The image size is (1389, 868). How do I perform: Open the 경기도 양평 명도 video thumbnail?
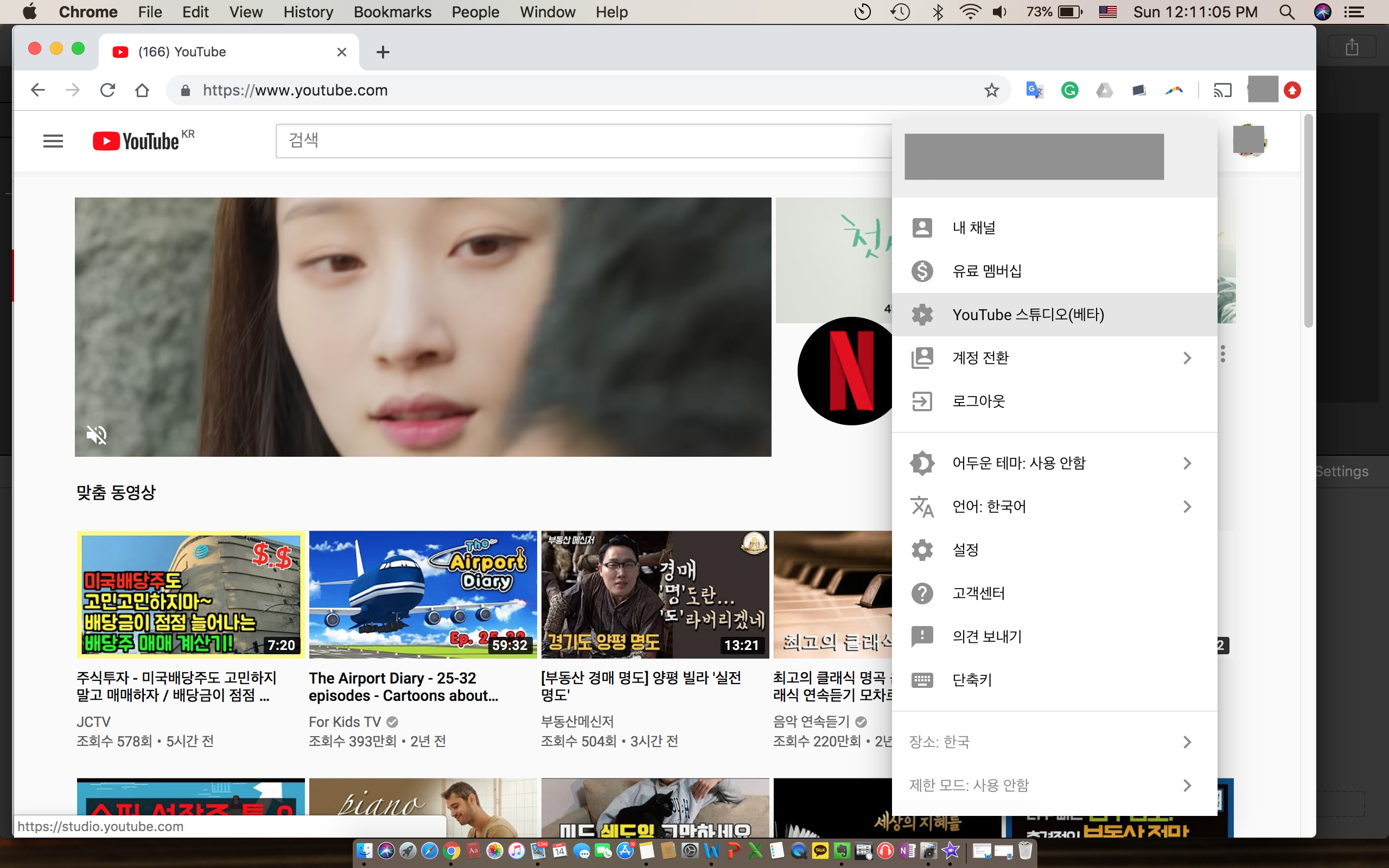[x=655, y=595]
